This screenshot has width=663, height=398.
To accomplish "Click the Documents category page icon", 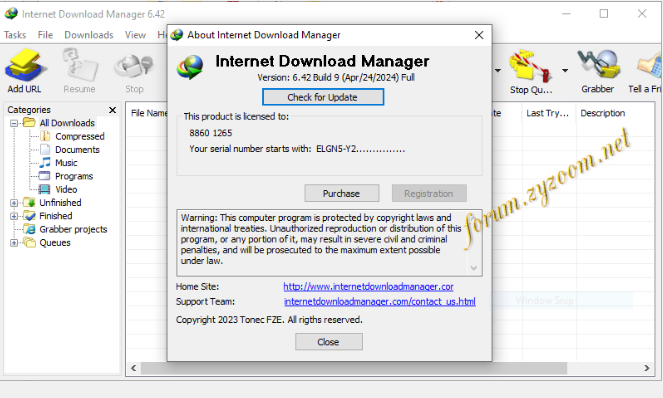I will [x=45, y=149].
